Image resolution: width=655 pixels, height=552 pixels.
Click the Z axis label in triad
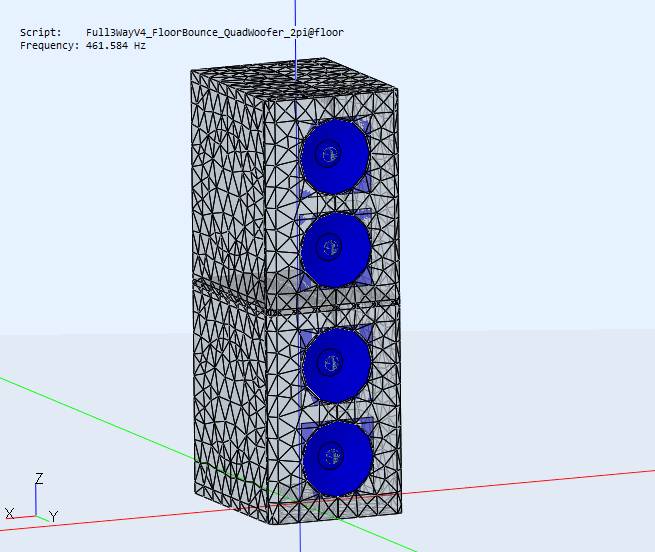pyautogui.click(x=39, y=478)
